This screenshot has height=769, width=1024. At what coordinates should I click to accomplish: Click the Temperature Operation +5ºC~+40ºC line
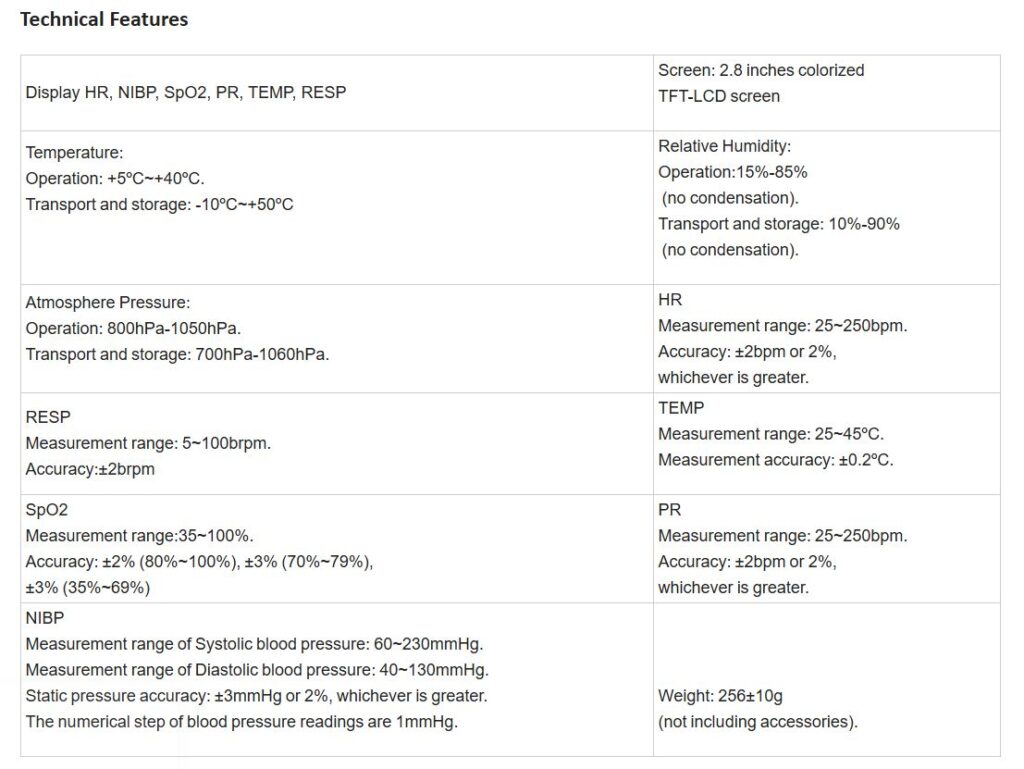(115, 178)
